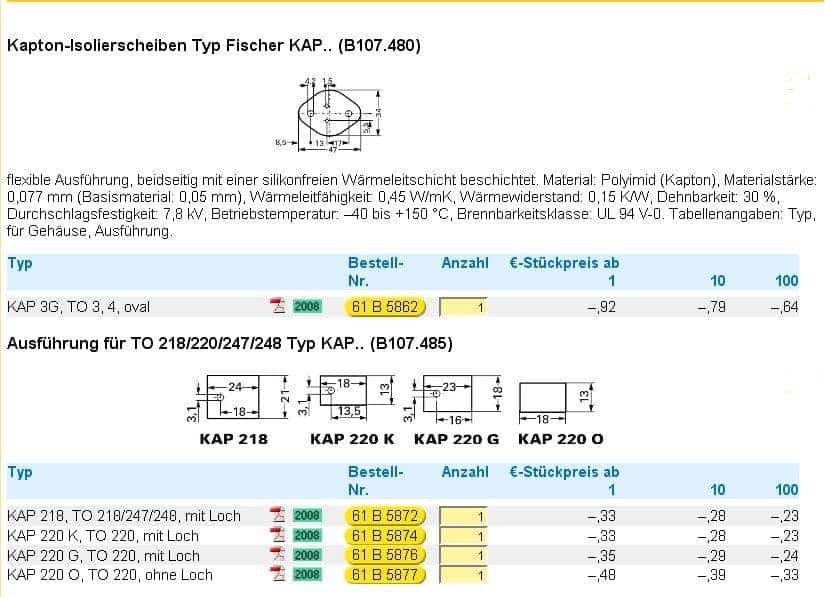Click the 2008 catalog badge for KAP 220 O
This screenshot has height=597, width=825.
[307, 574]
